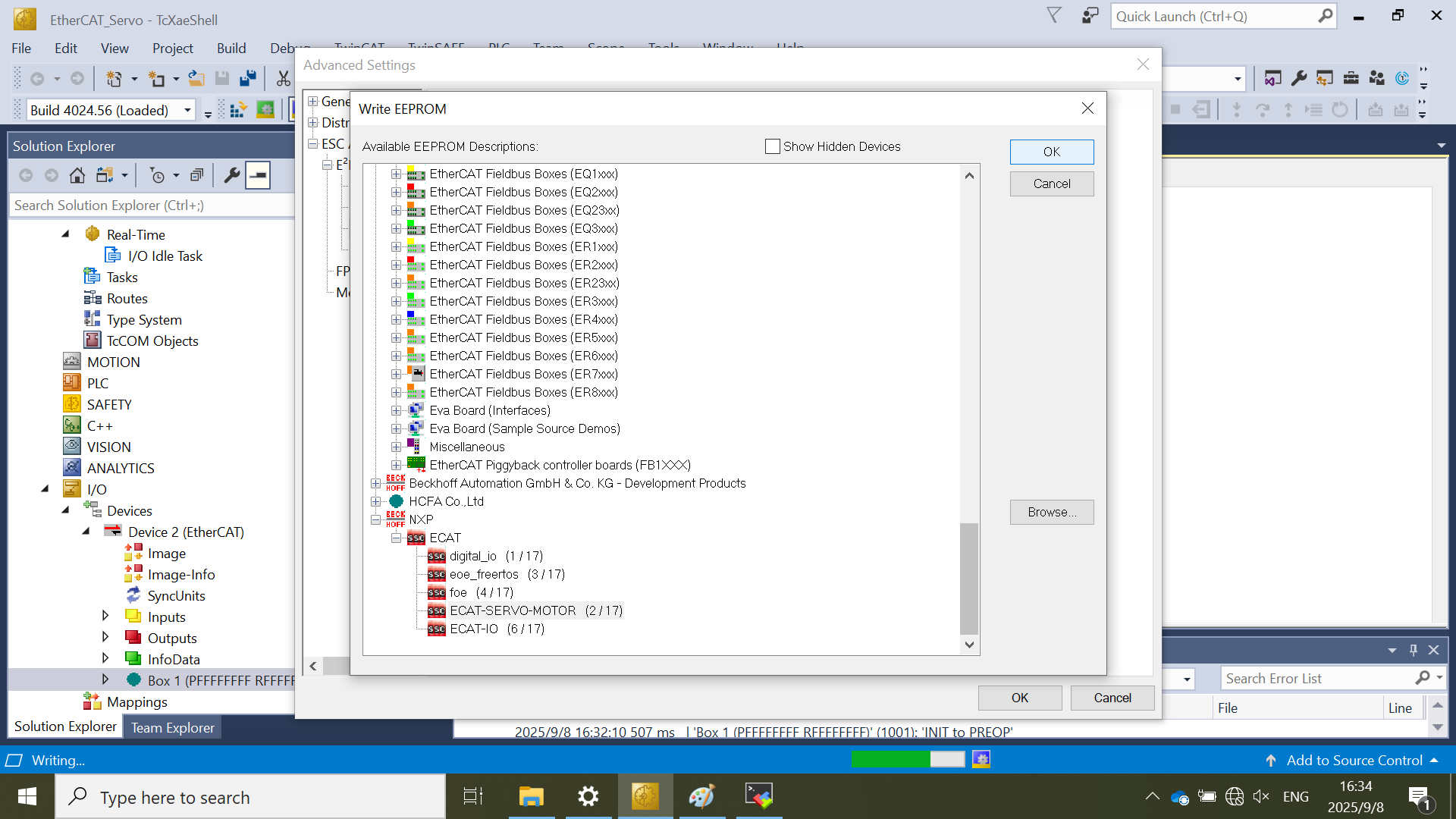
Task: Click the filter notifications funnel icon
Action: (x=1054, y=15)
